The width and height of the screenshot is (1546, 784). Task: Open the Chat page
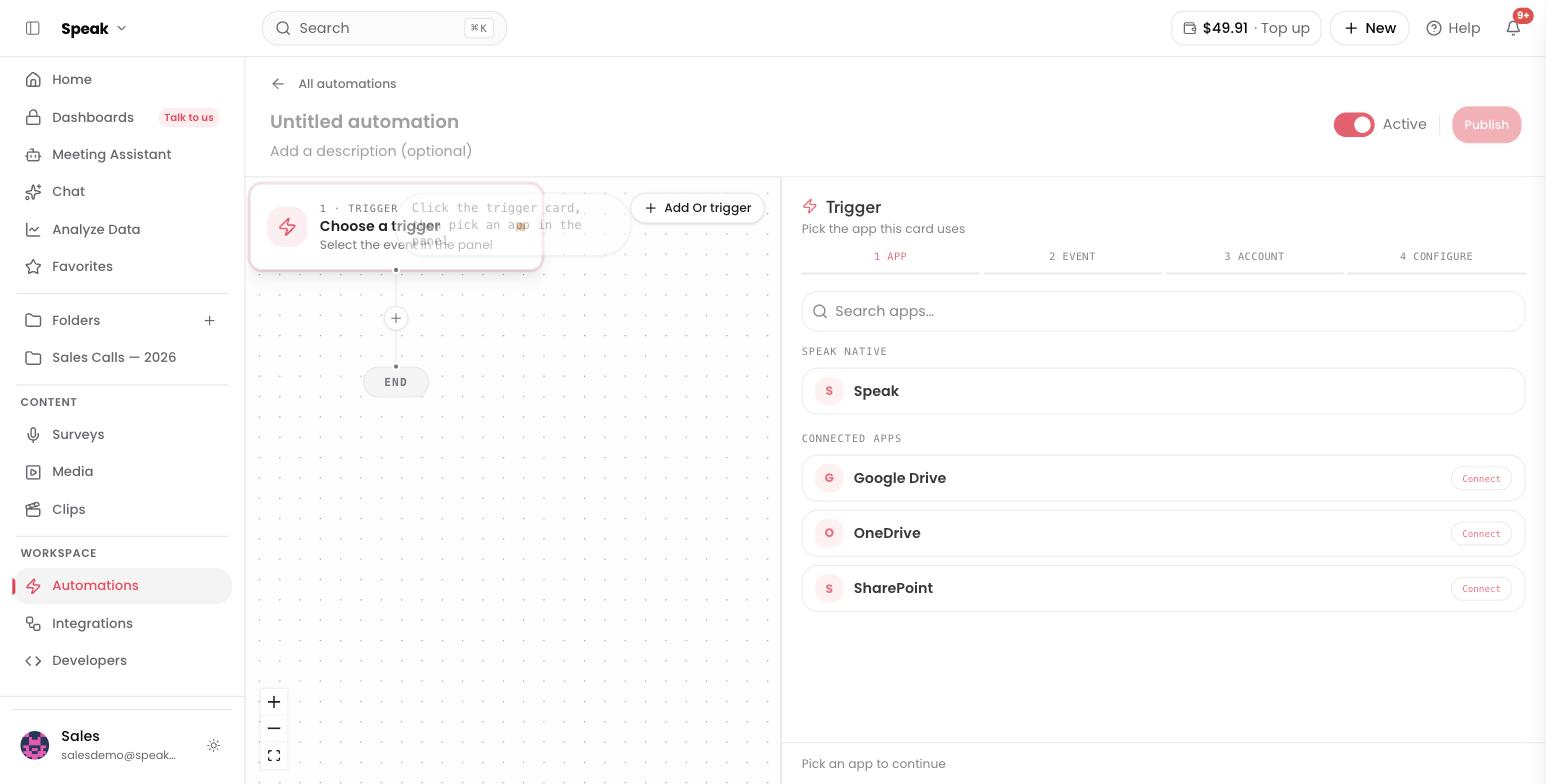click(122, 191)
